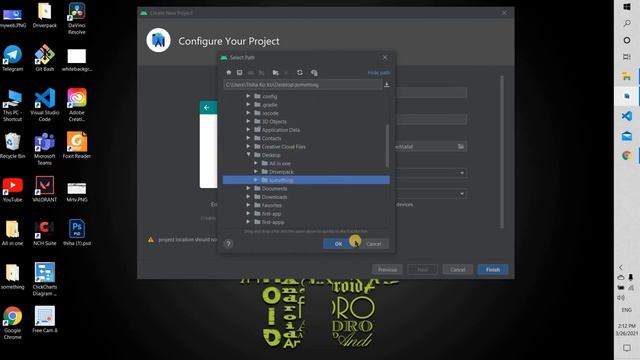Select the VALORANT desktop shortcut

[44, 189]
